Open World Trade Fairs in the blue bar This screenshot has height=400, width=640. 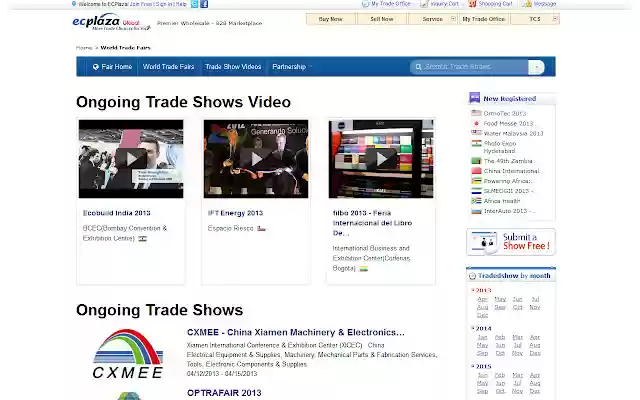tap(168, 67)
